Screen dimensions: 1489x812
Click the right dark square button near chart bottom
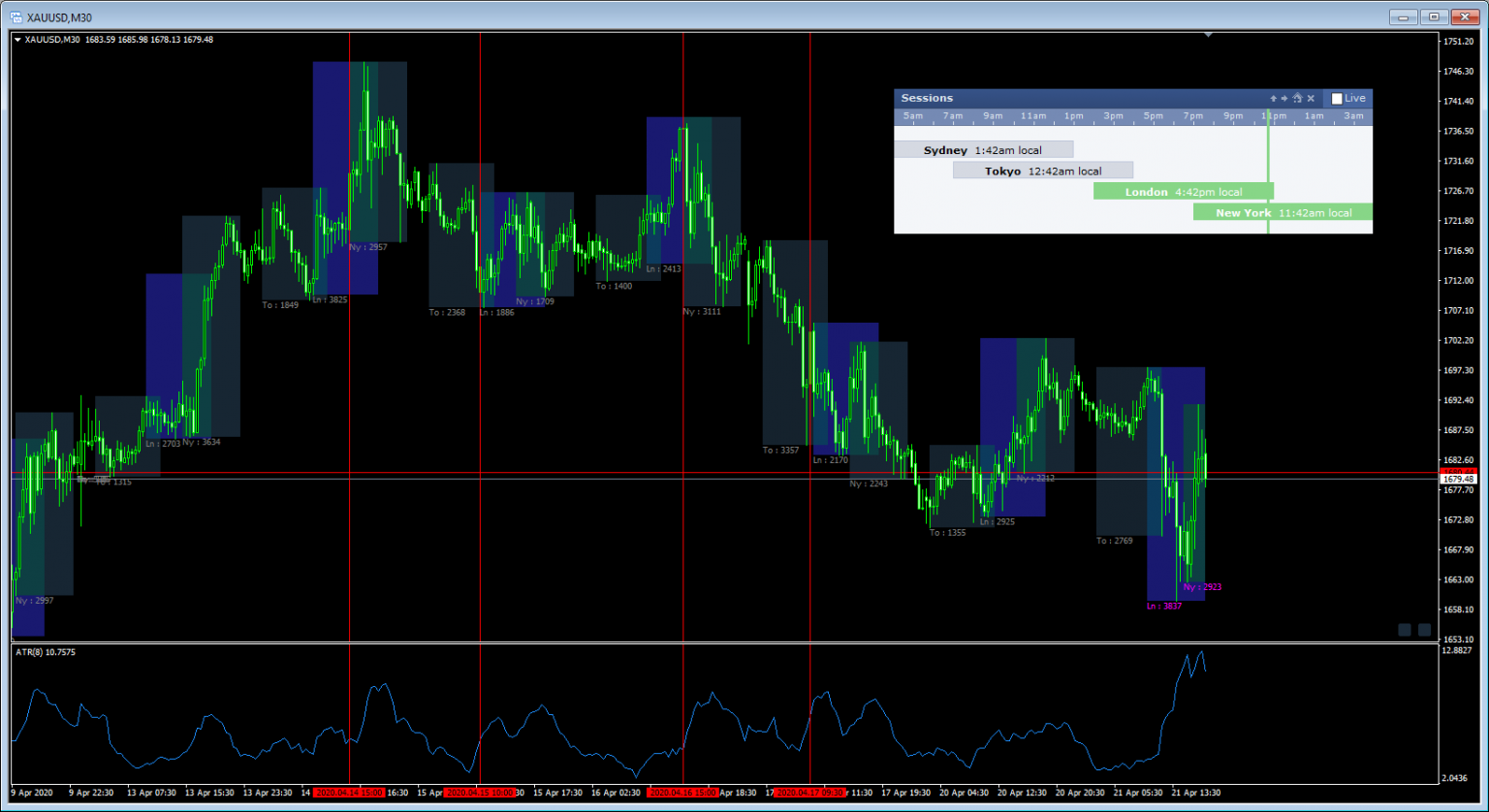(1424, 630)
